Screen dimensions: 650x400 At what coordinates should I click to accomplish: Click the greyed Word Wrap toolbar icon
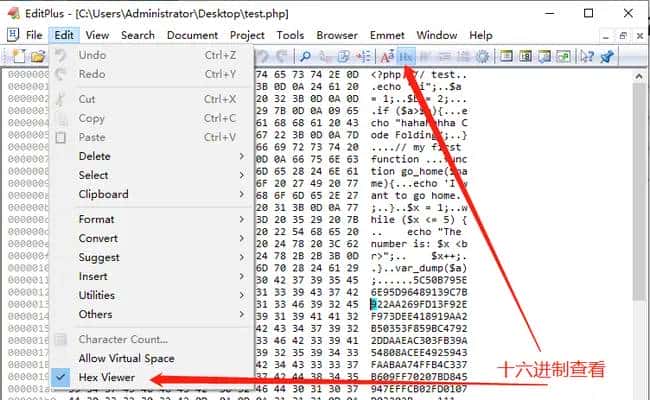[x=444, y=56]
